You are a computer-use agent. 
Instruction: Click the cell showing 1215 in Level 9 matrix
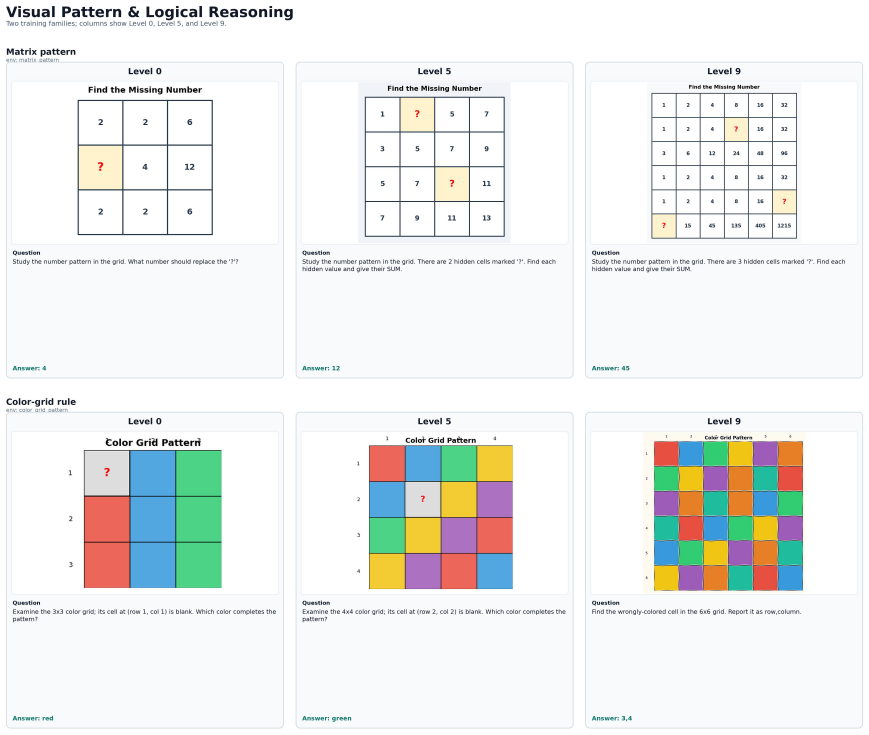[x=784, y=226]
